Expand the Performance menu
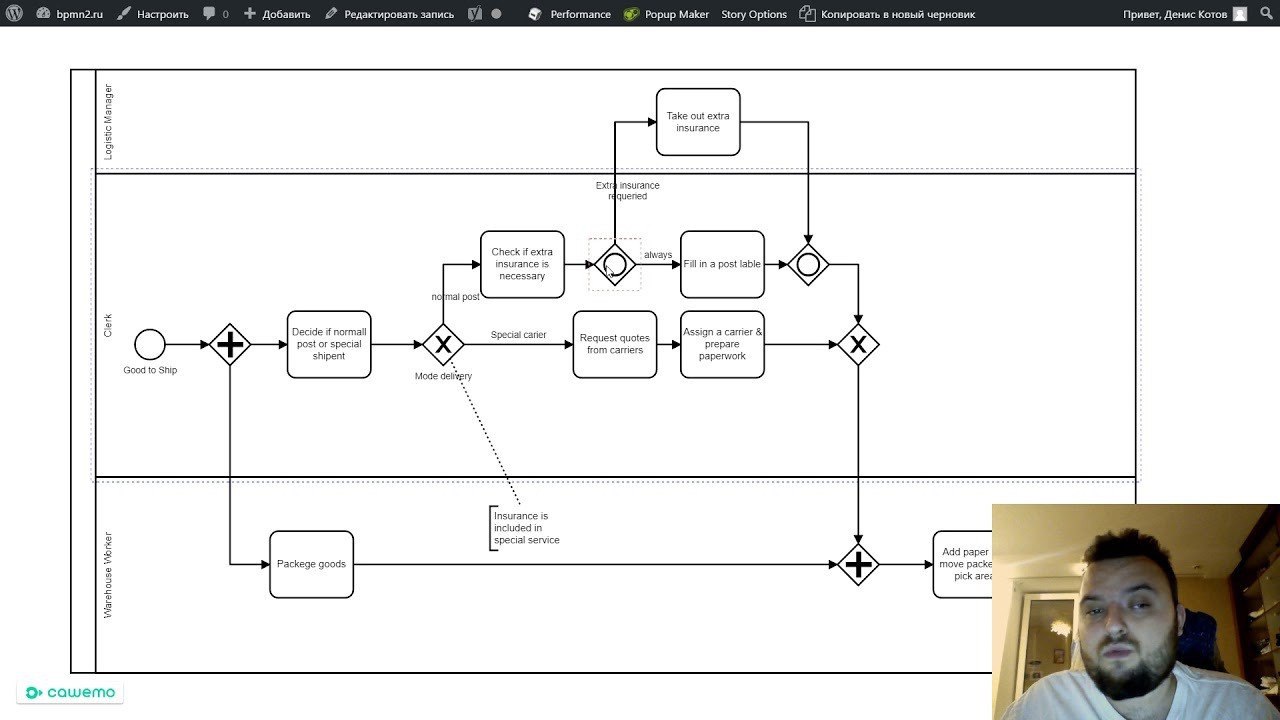 point(569,14)
